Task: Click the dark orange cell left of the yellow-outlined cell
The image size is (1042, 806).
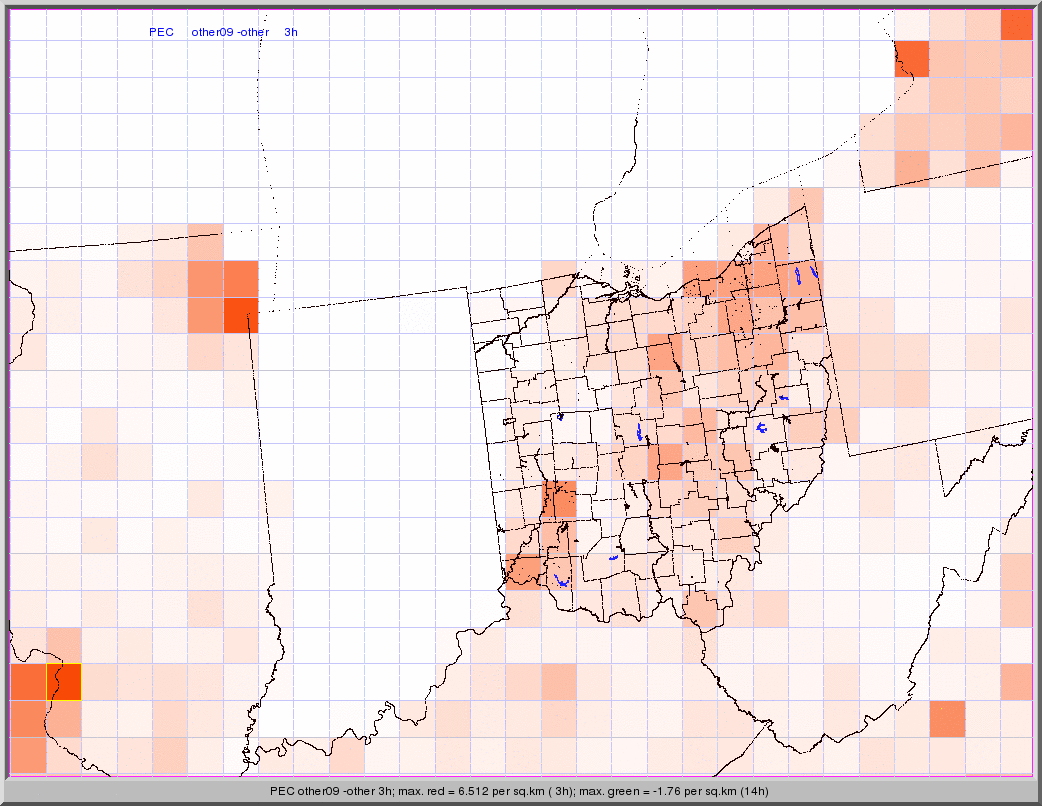Action: 28,682
